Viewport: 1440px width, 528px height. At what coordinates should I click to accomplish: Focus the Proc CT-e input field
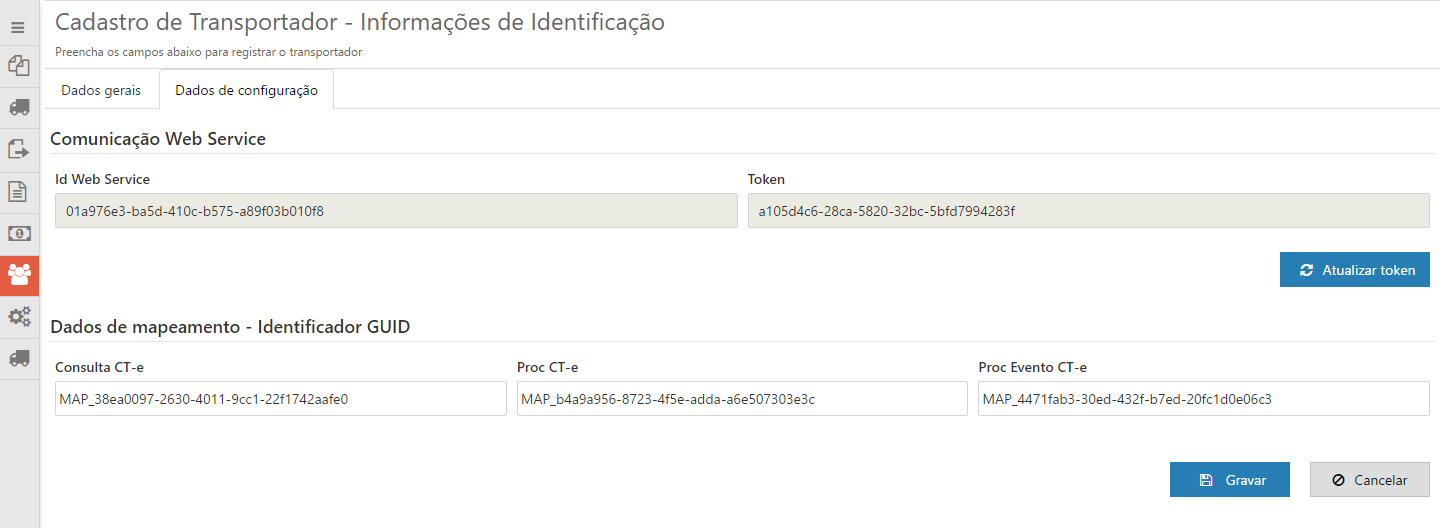click(742, 399)
